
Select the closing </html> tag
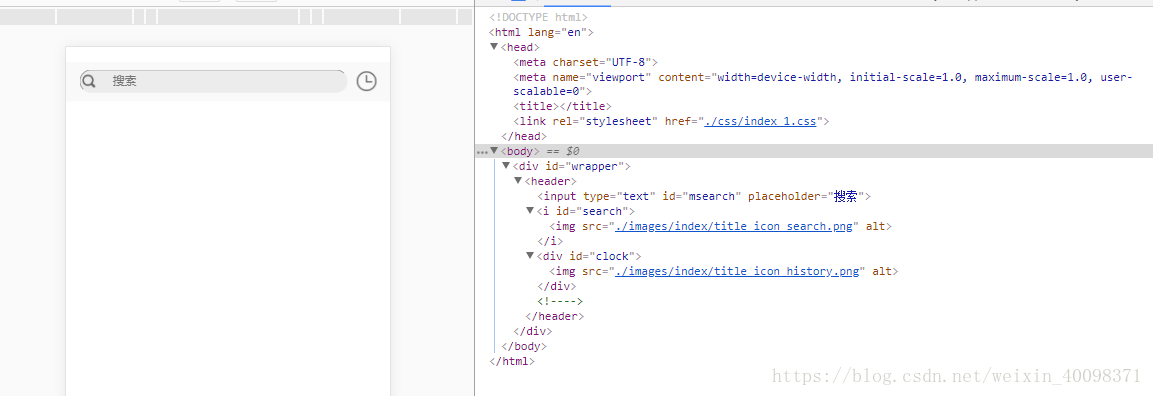513,361
